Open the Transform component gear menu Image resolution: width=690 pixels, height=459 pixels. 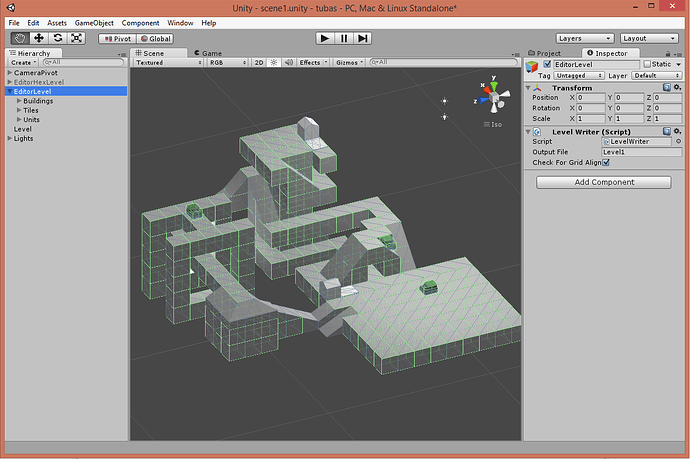pos(677,87)
